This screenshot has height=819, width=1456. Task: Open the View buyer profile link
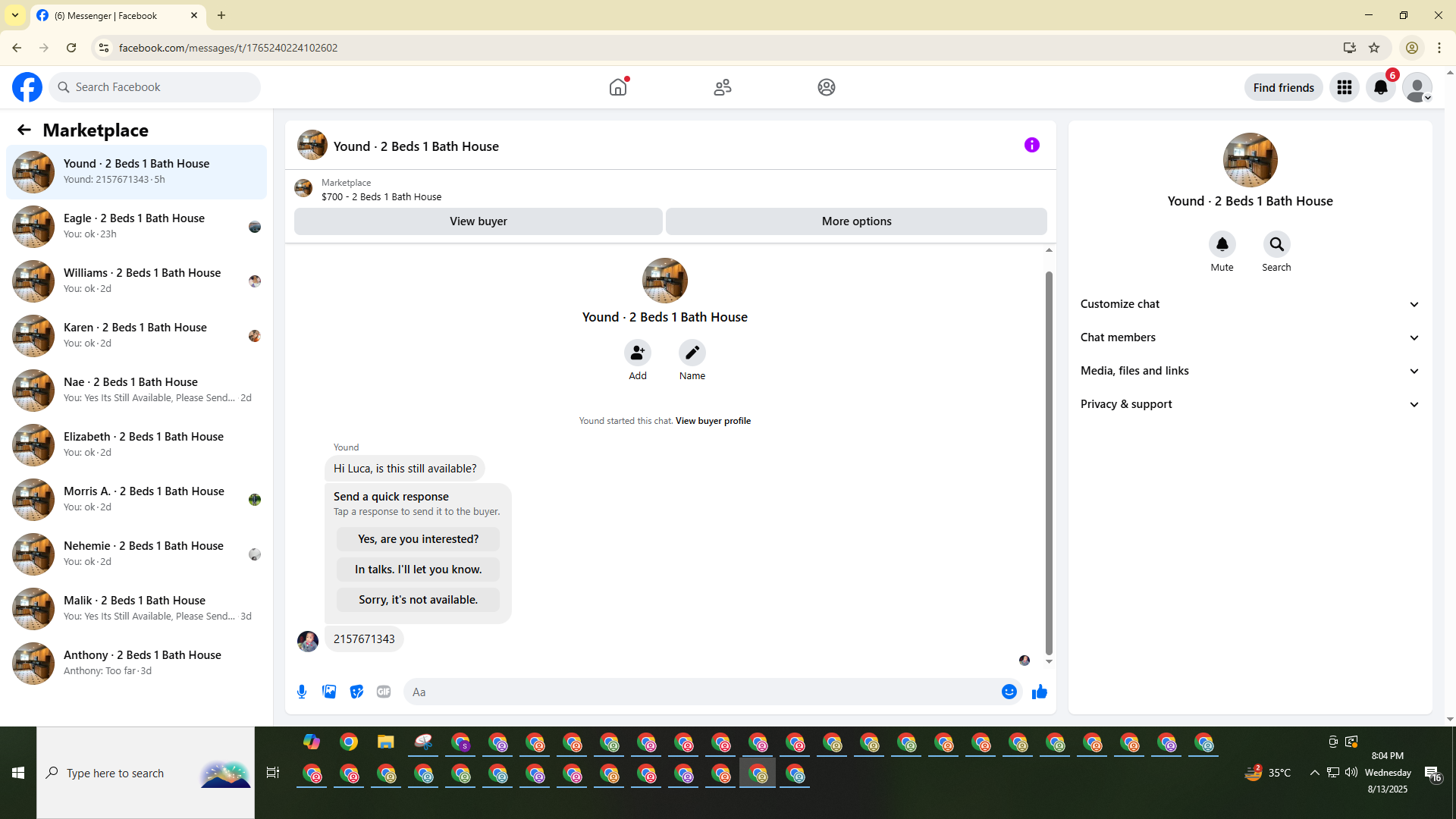[713, 421]
